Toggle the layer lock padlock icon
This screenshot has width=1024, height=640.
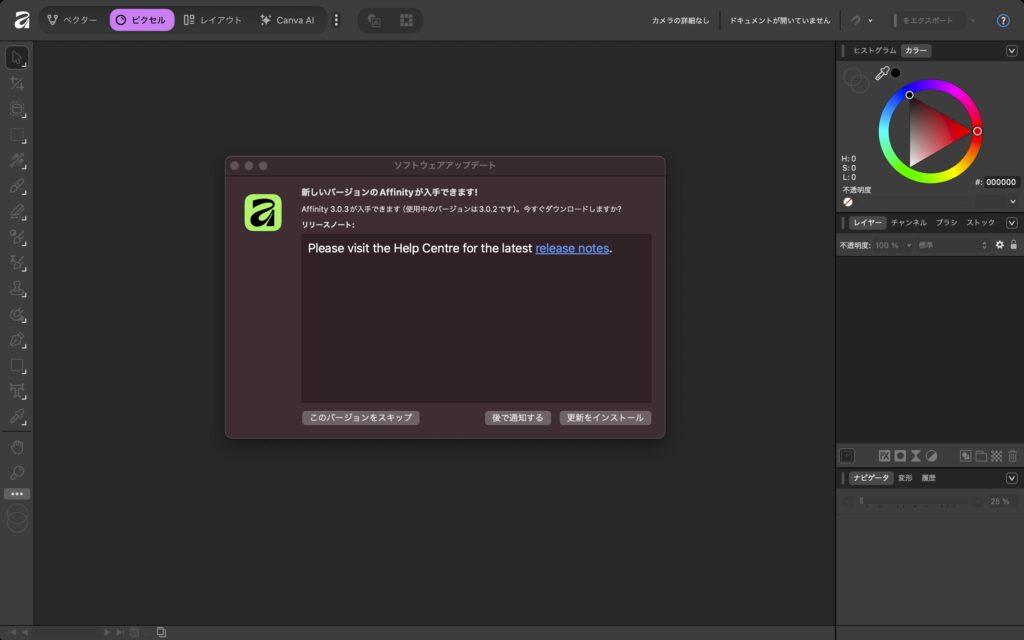[x=1013, y=245]
